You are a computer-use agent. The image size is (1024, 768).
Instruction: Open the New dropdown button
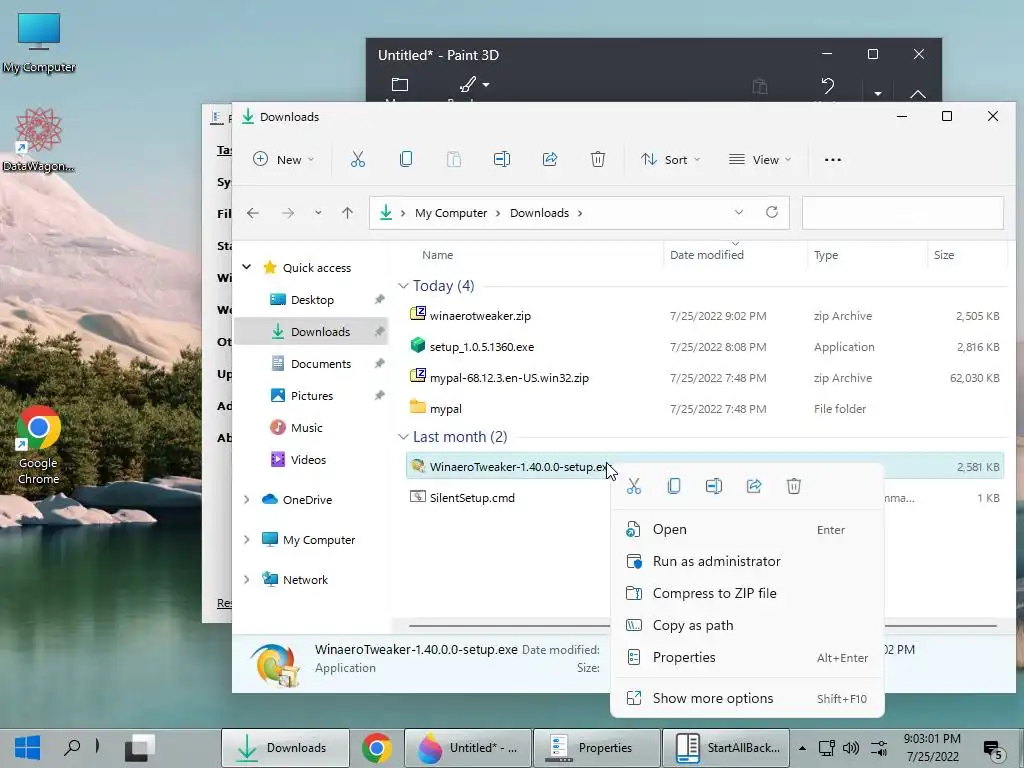click(283, 159)
